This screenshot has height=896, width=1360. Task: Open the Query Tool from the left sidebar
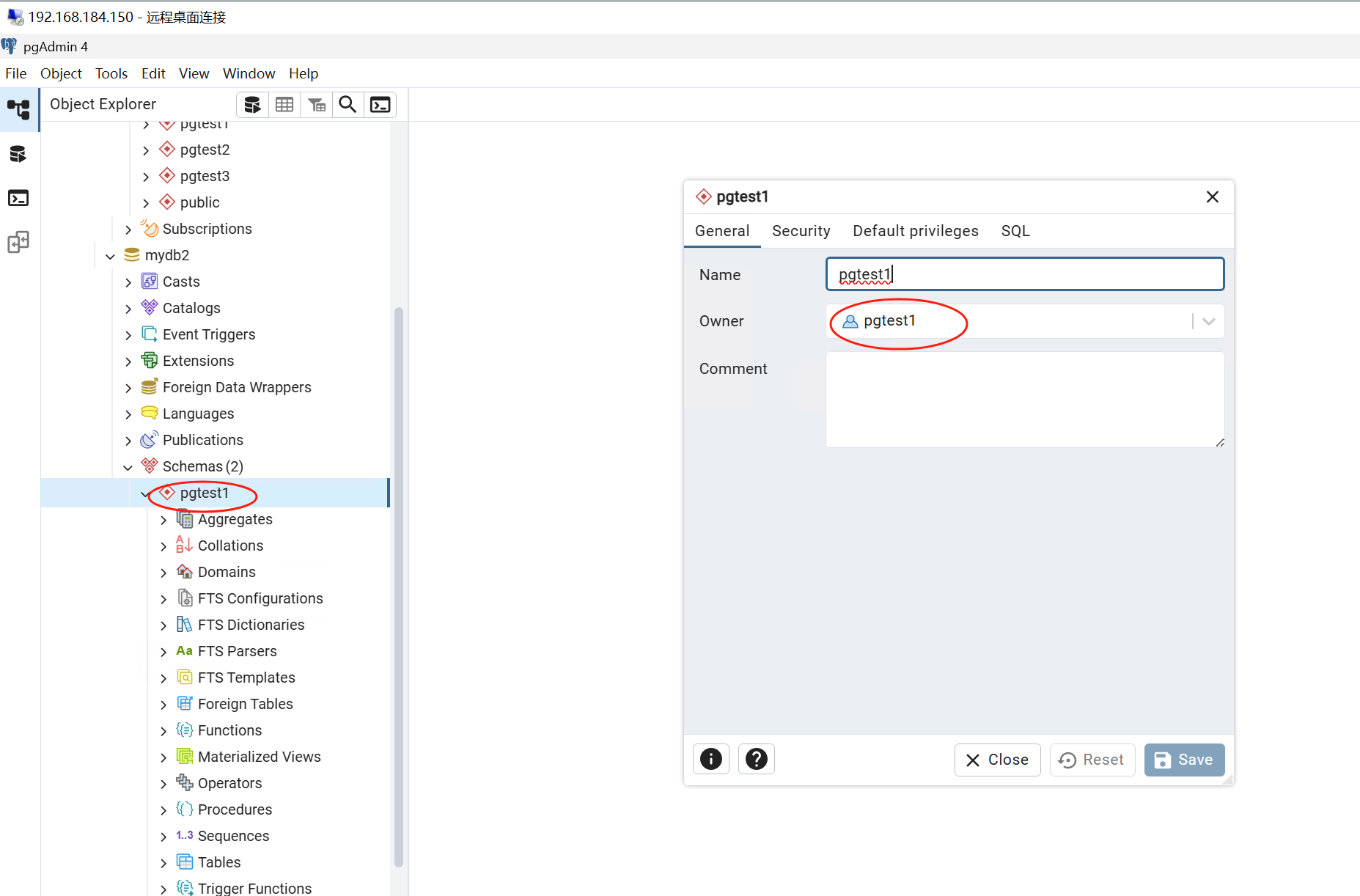19,153
